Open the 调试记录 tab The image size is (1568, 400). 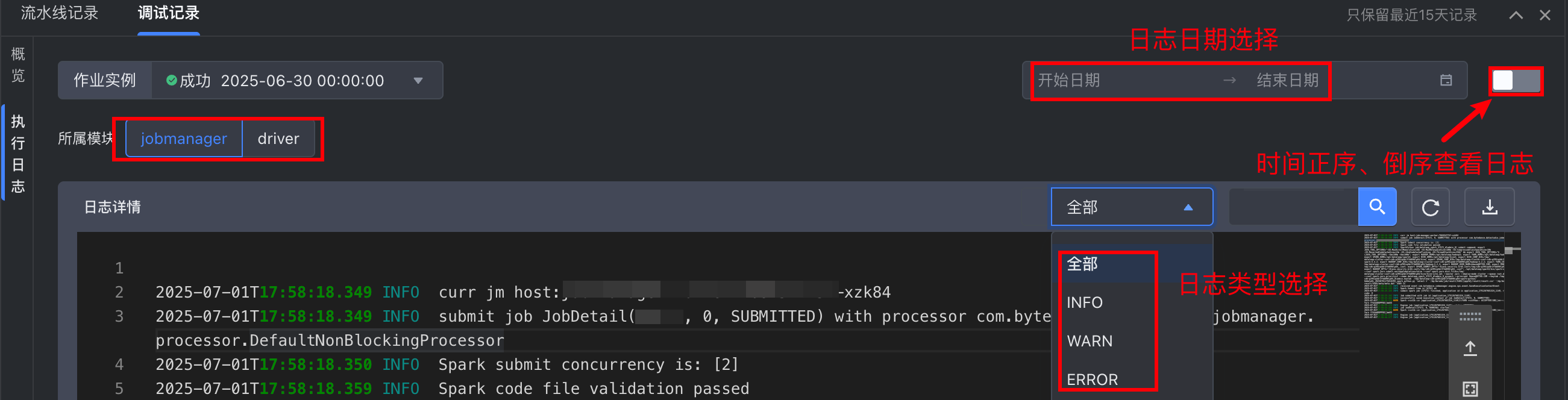169,13
